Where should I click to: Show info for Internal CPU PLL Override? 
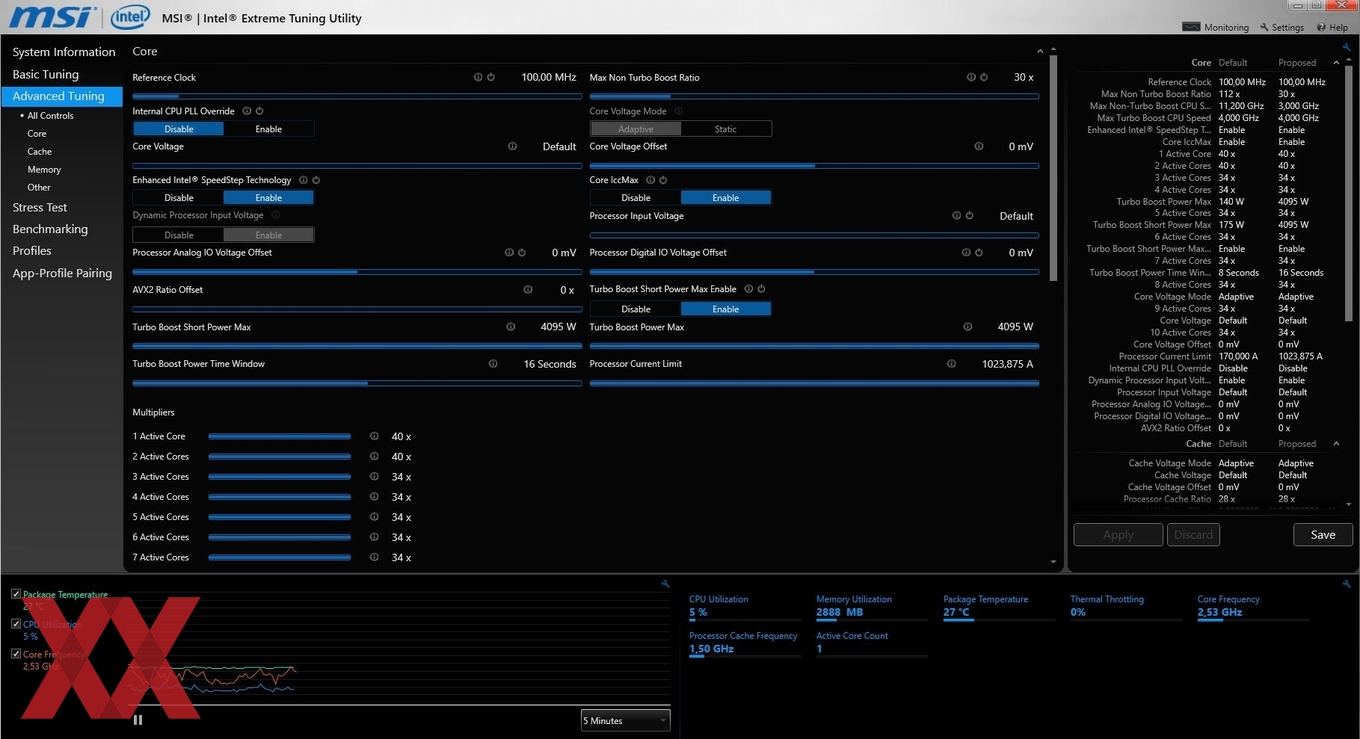coord(246,111)
